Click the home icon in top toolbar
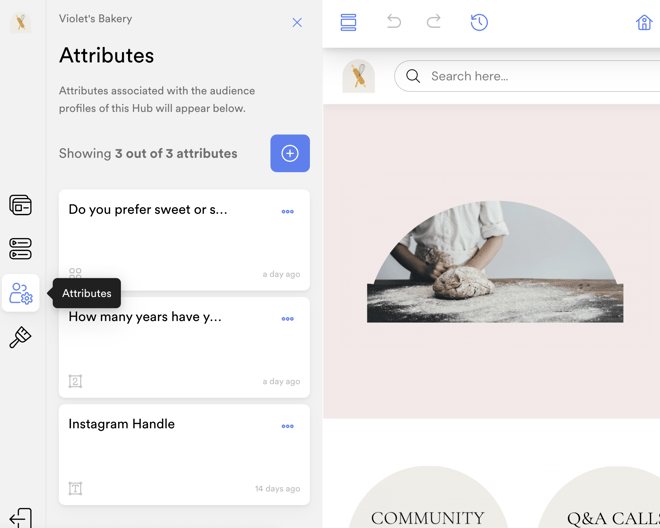This screenshot has width=660, height=528. pyautogui.click(x=644, y=22)
